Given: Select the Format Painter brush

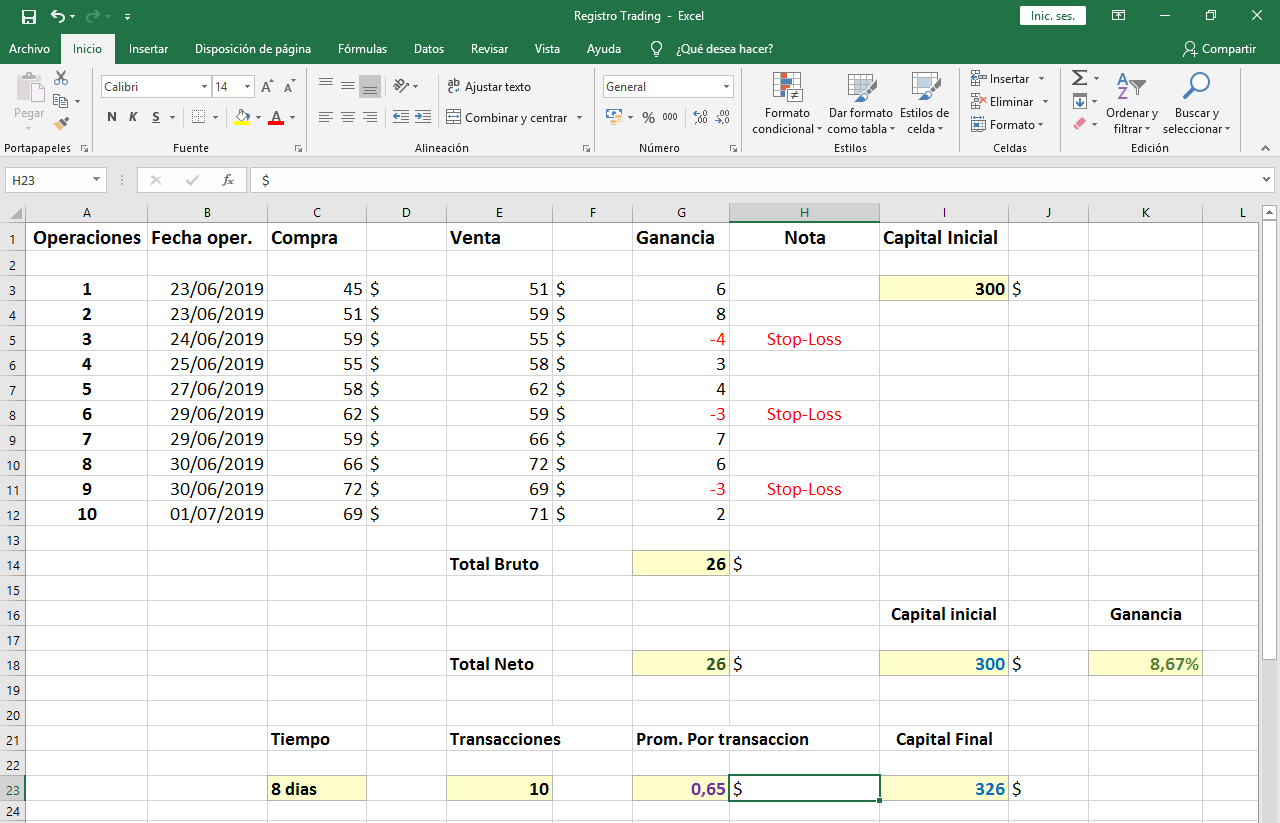Looking at the screenshot, I should (x=61, y=124).
